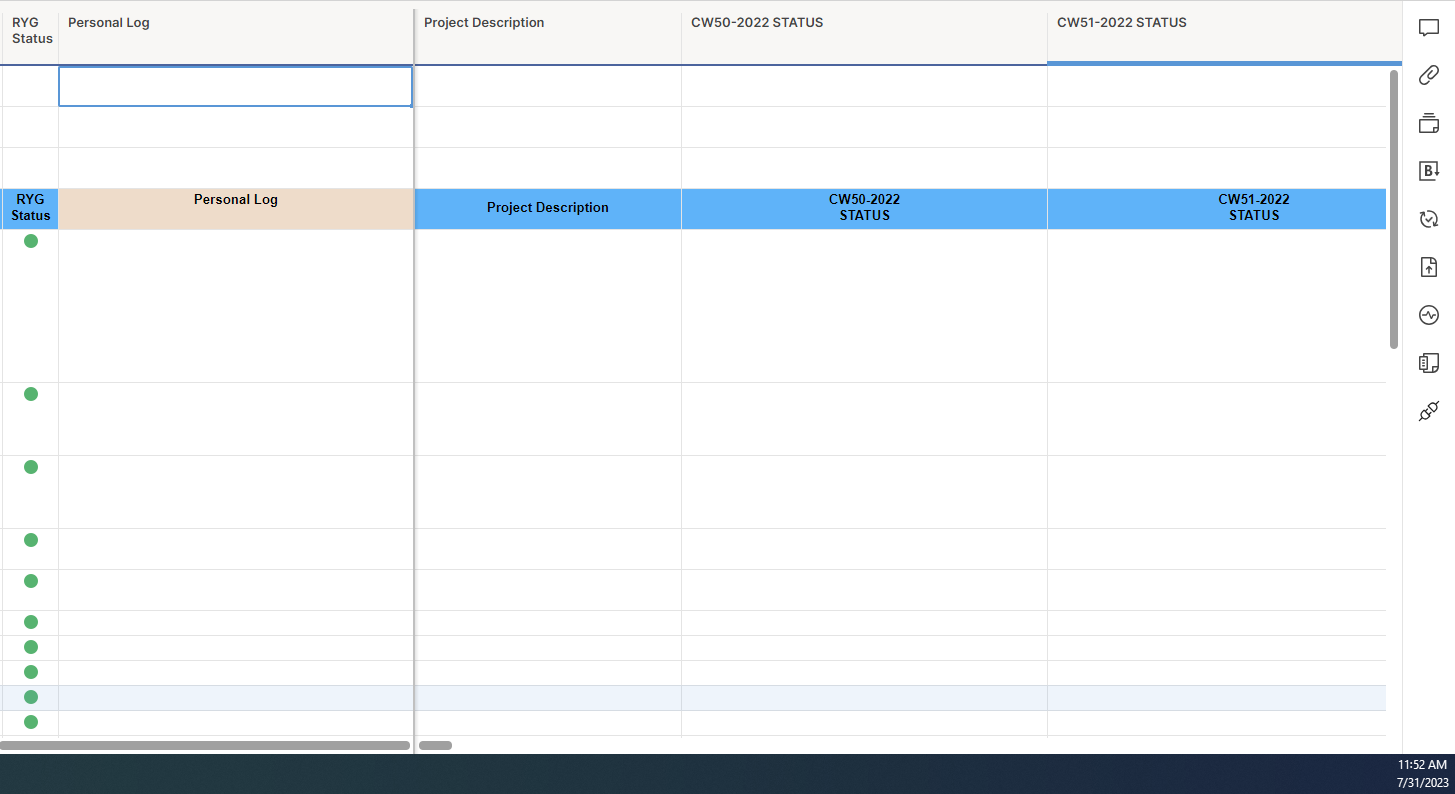
Task: Select the blue Project Description row cell
Action: point(547,208)
